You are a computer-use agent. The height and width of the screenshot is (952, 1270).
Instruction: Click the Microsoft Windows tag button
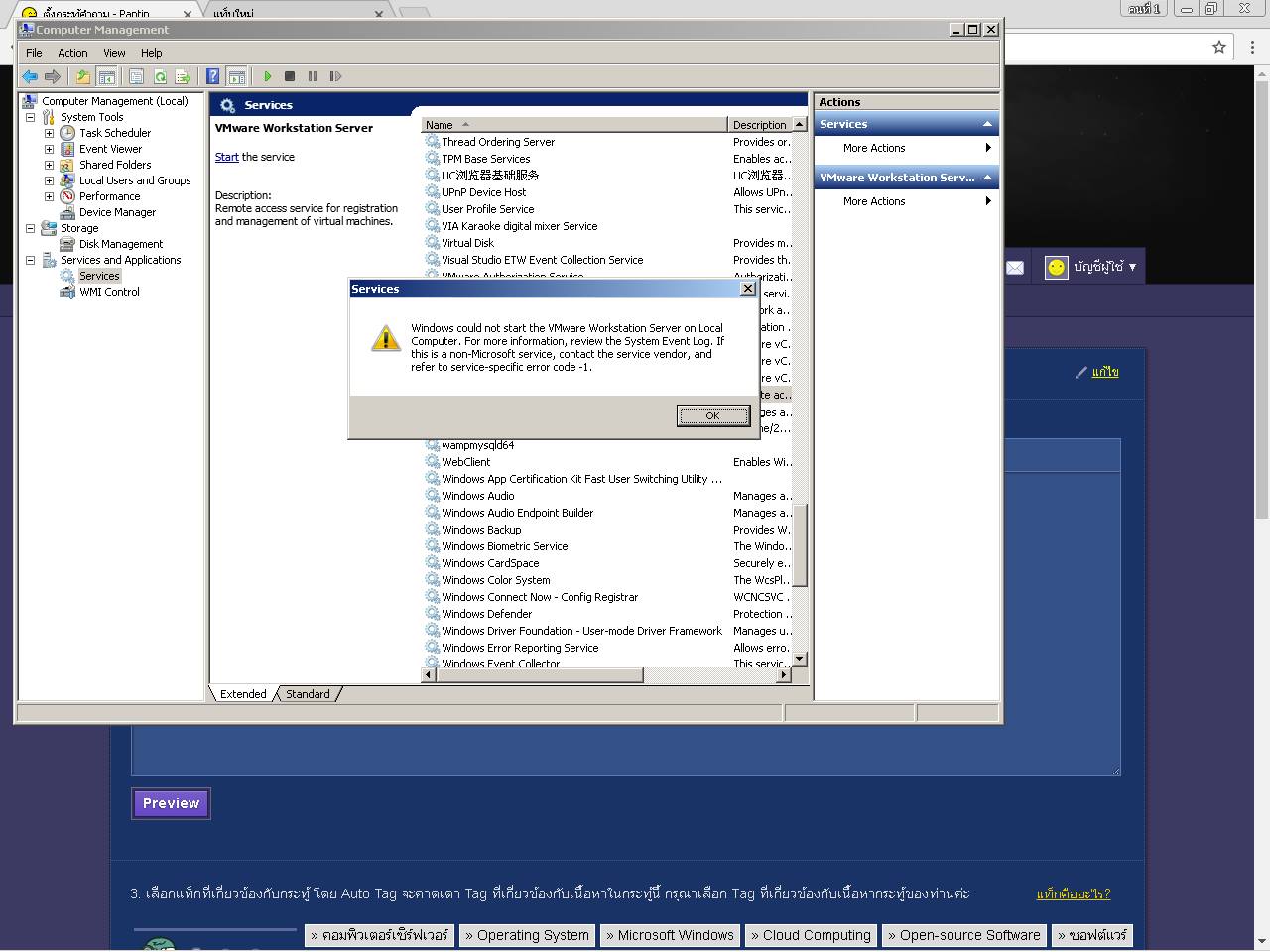tap(670, 935)
